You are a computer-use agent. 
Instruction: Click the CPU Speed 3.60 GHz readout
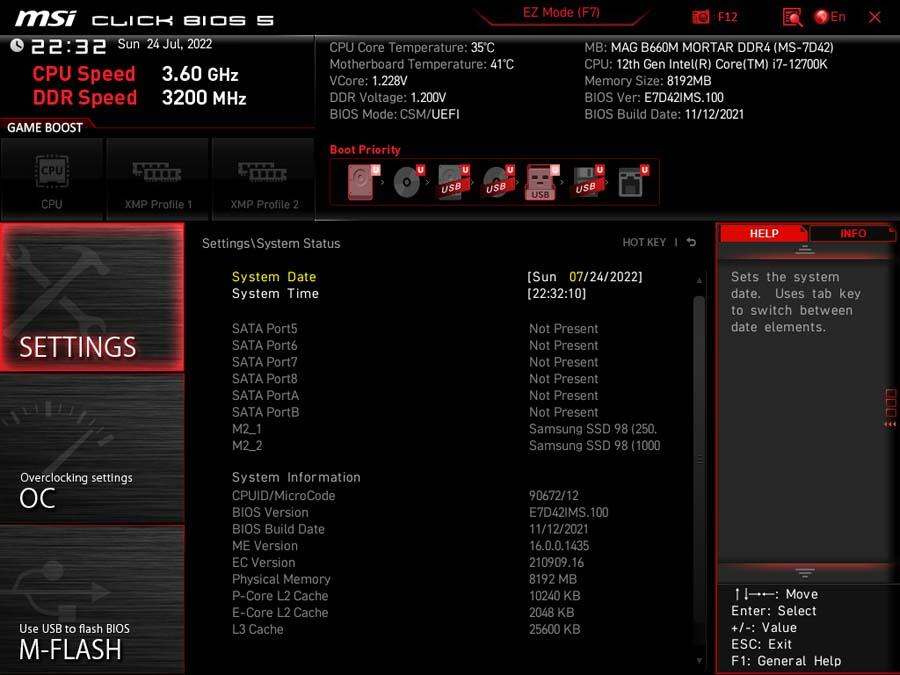[135, 74]
